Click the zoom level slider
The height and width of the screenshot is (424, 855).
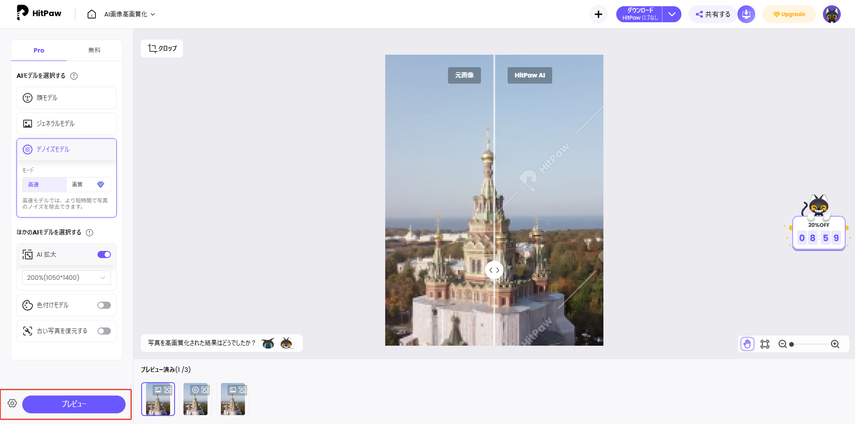click(809, 344)
